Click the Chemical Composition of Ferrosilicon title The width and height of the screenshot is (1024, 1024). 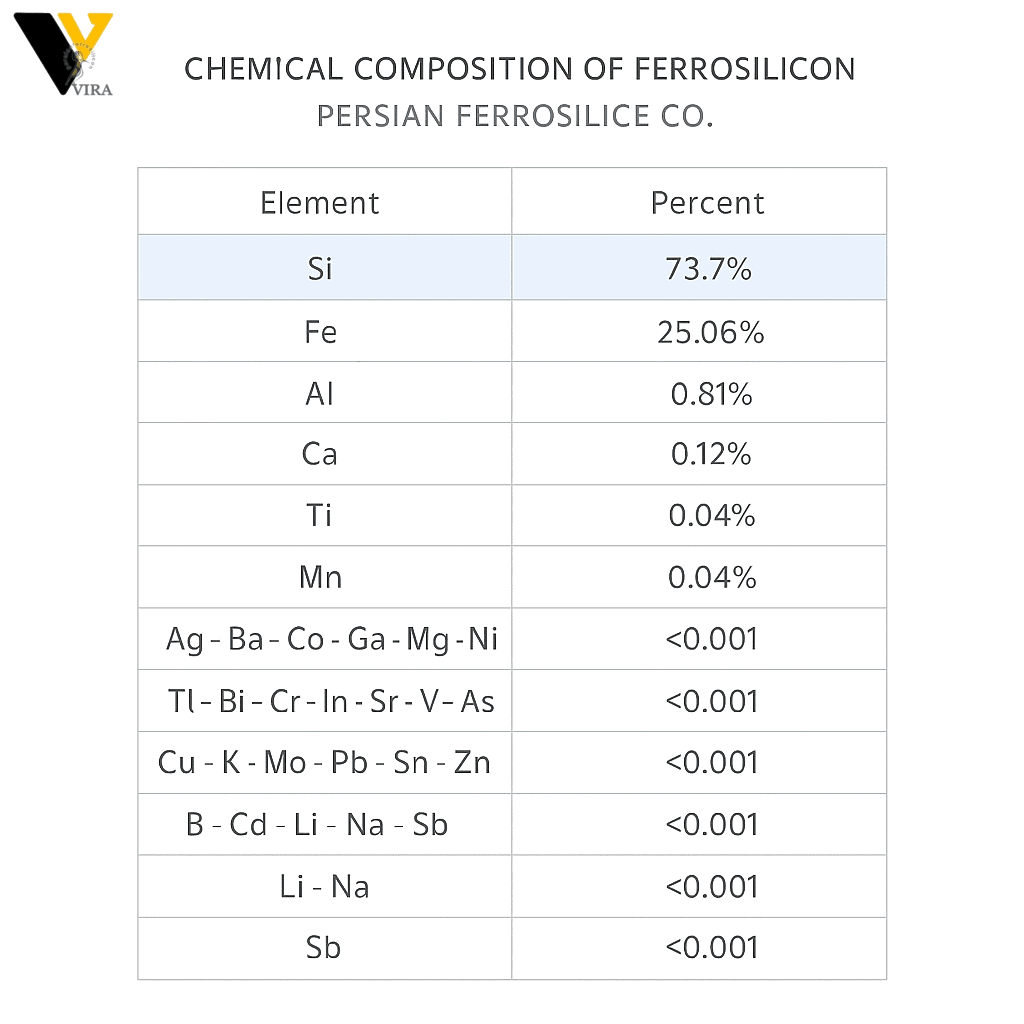click(520, 69)
